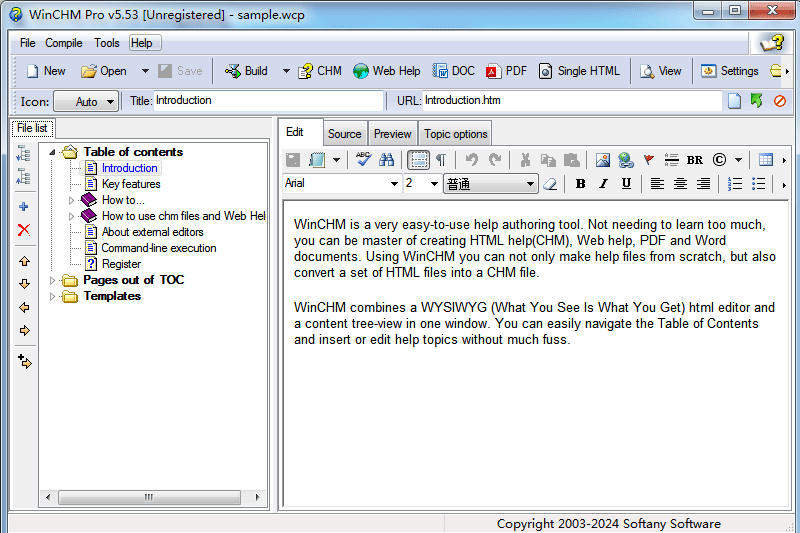Viewport: 800px width, 533px height.
Task: Expand the Templates folder
Action: 52,296
